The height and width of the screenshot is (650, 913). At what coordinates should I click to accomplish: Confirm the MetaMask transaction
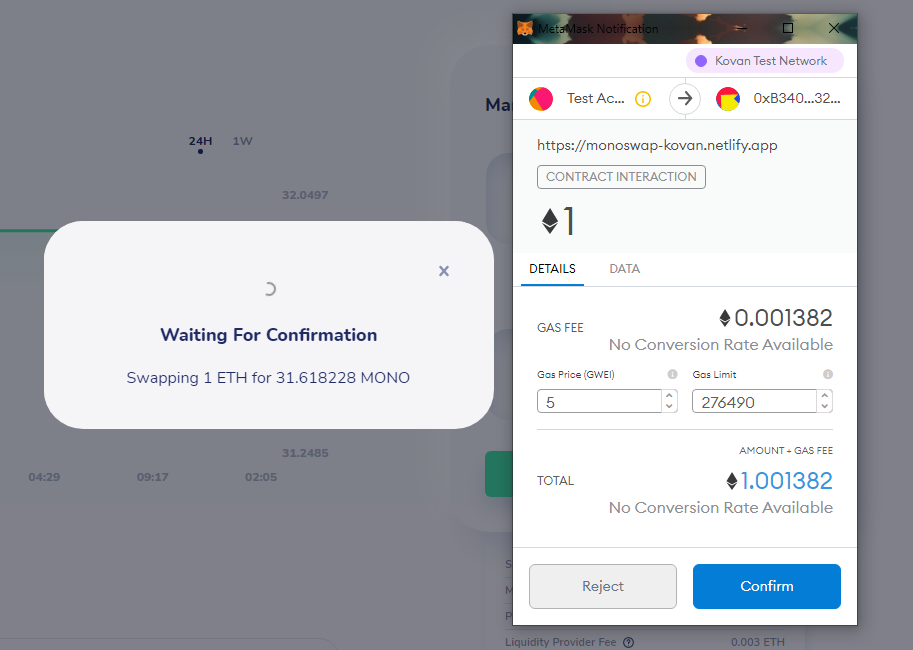(x=766, y=587)
